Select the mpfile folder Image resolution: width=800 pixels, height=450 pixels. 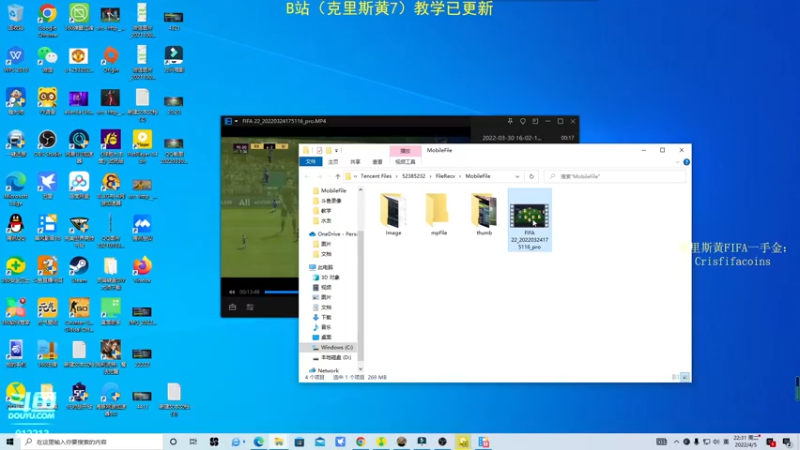[439, 214]
